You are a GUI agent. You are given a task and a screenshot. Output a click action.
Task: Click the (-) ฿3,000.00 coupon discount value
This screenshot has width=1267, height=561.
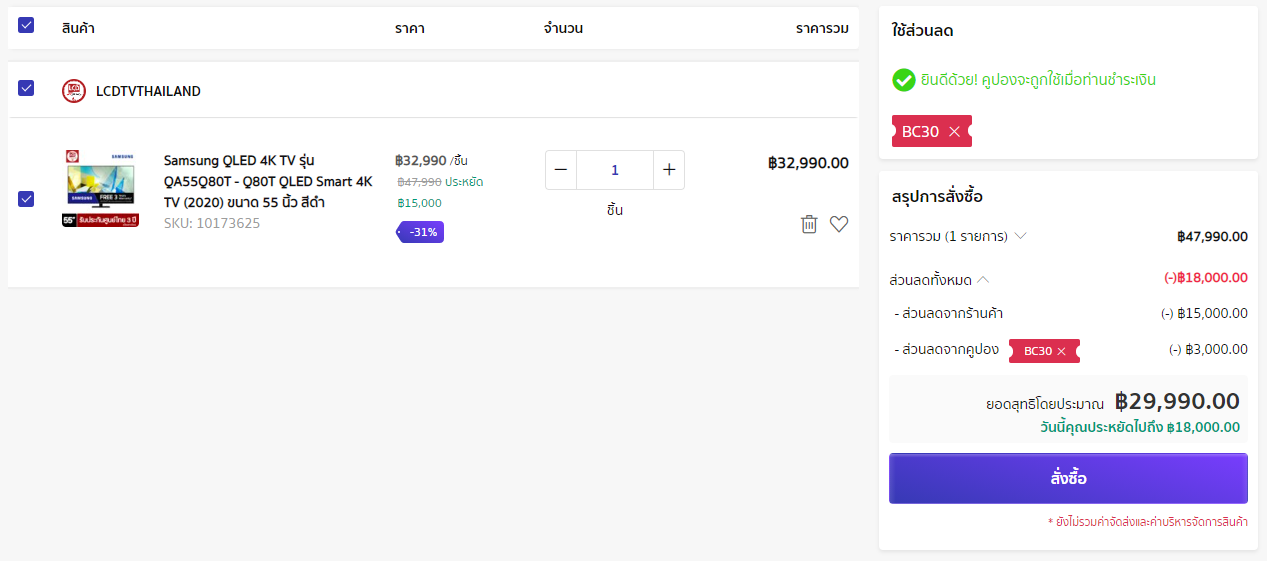(1208, 349)
